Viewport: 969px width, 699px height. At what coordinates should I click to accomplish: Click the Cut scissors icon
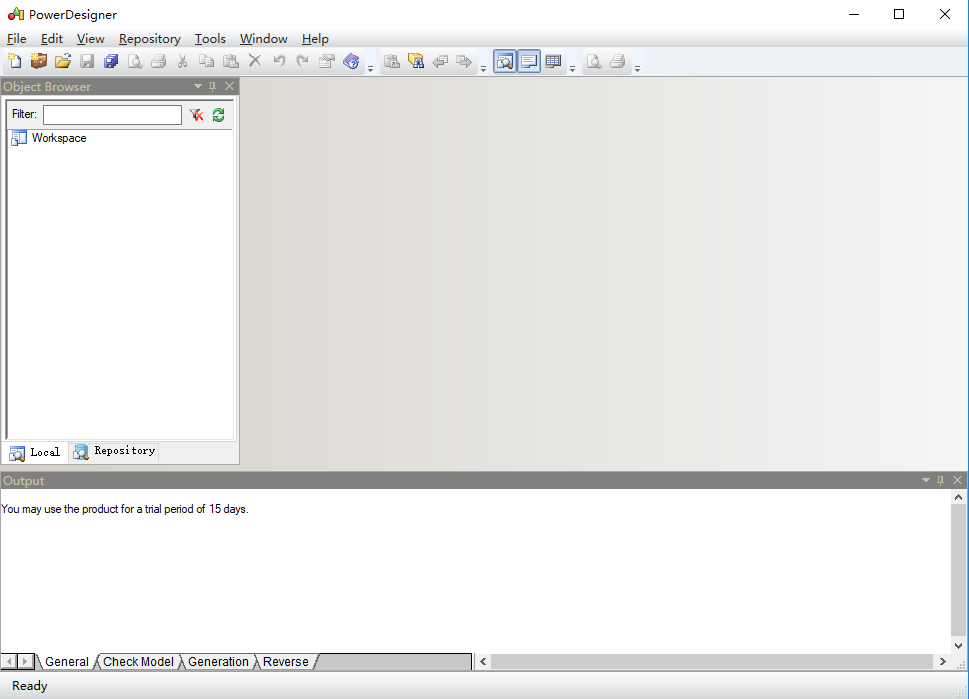pyautogui.click(x=182, y=61)
